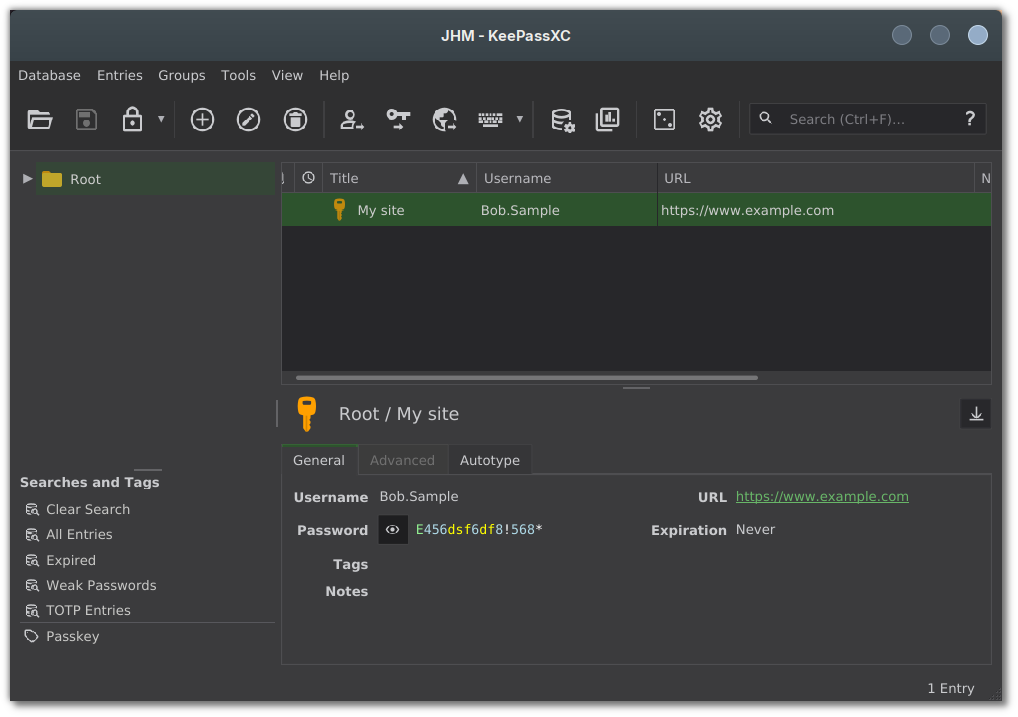The height and width of the screenshot is (717, 1018).
Task: Open the https://www.example.com link in preview
Action: pos(822,497)
